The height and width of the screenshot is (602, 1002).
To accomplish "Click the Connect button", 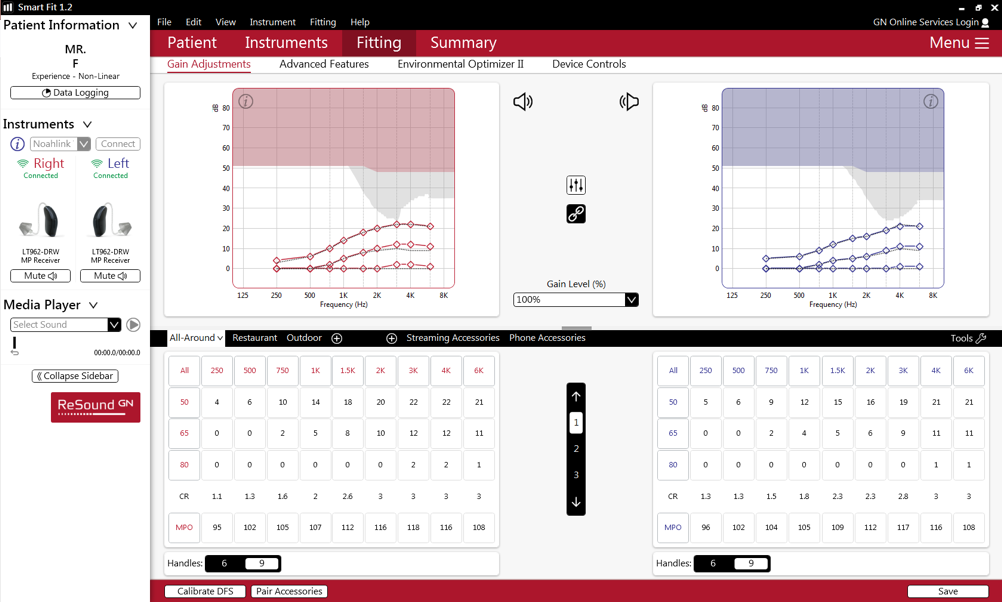I will point(118,144).
